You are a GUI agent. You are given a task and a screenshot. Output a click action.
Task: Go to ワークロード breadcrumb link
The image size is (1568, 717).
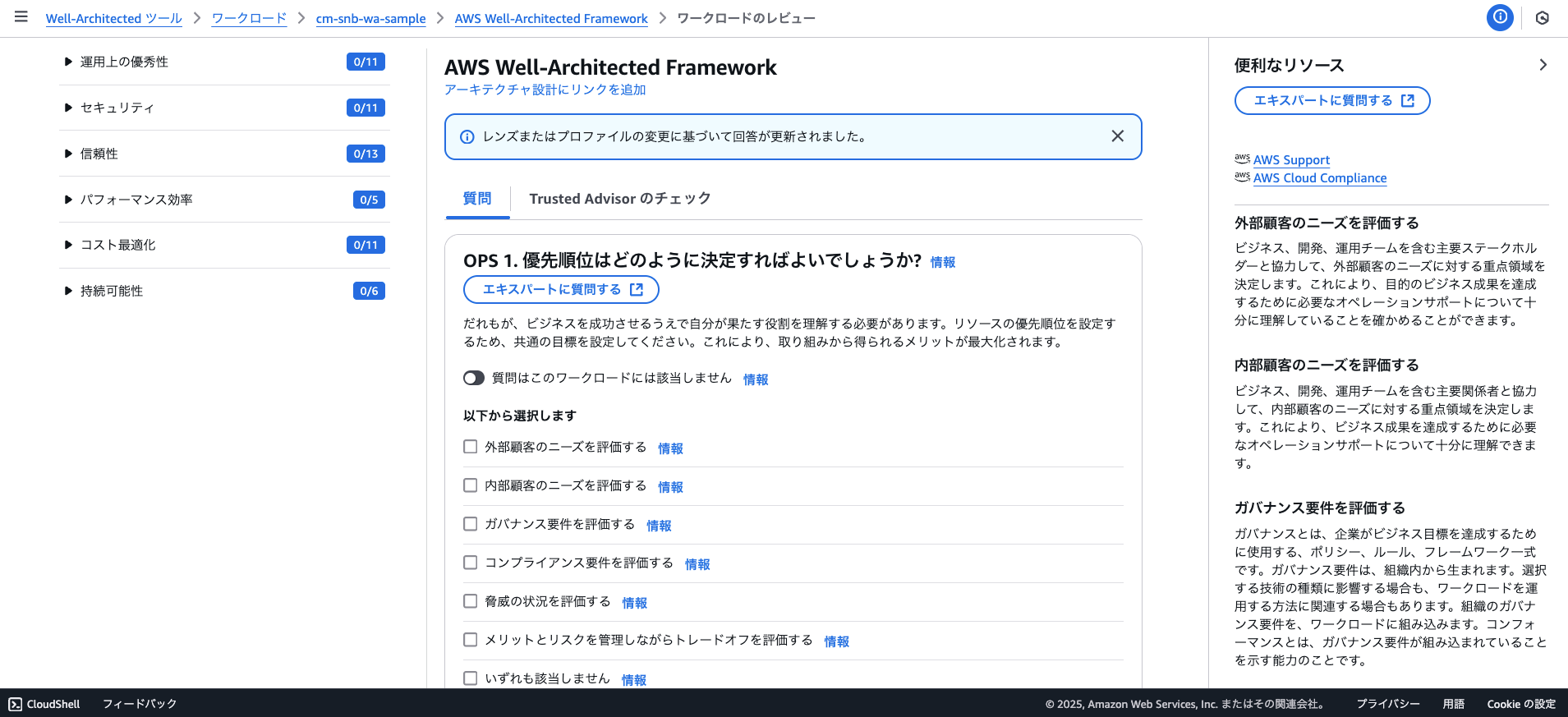[249, 18]
